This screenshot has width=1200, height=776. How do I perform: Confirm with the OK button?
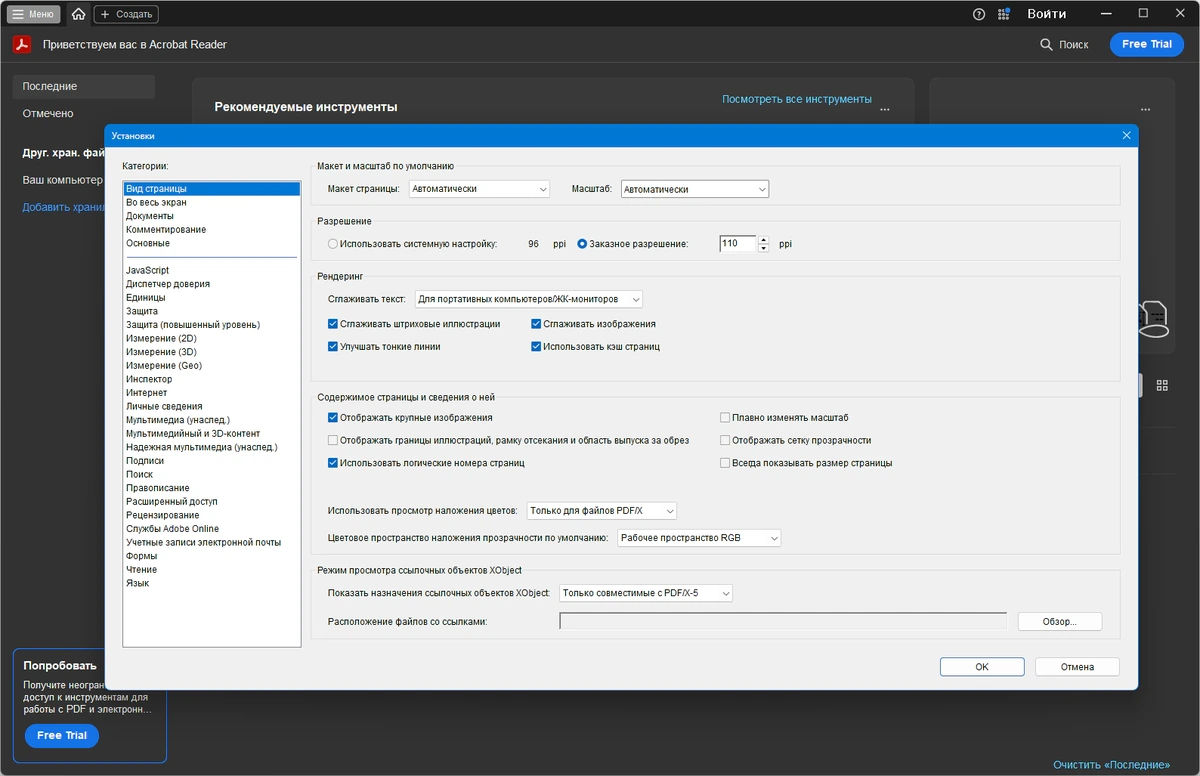(982, 667)
